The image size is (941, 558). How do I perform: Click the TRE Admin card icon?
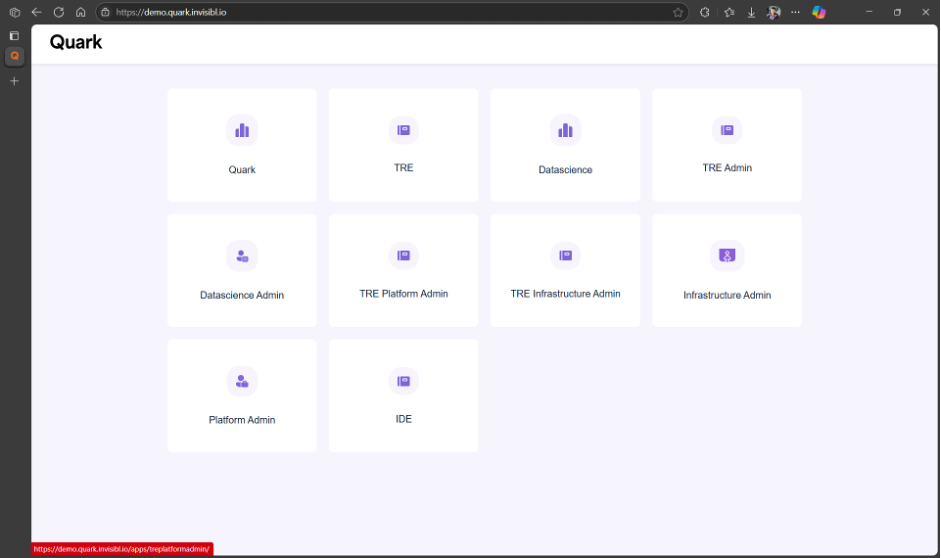727,130
